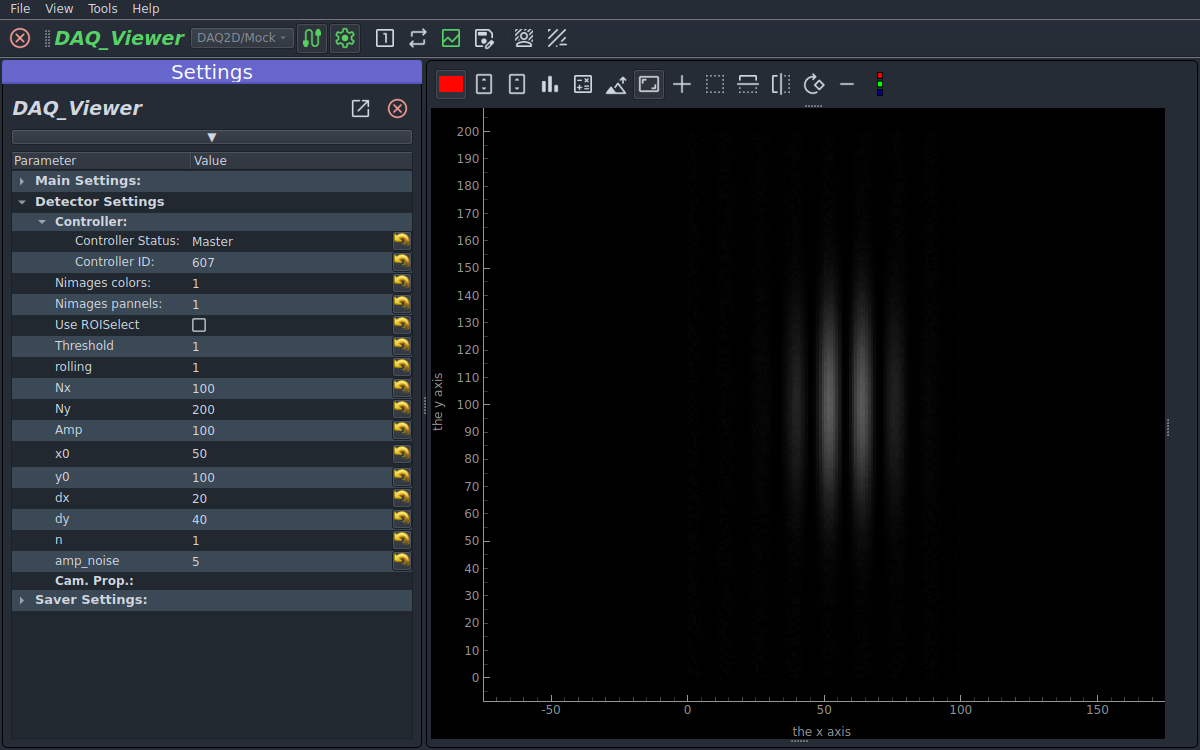1200x750 pixels.
Task: Revert the x0 value with its arrow
Action: click(401, 452)
